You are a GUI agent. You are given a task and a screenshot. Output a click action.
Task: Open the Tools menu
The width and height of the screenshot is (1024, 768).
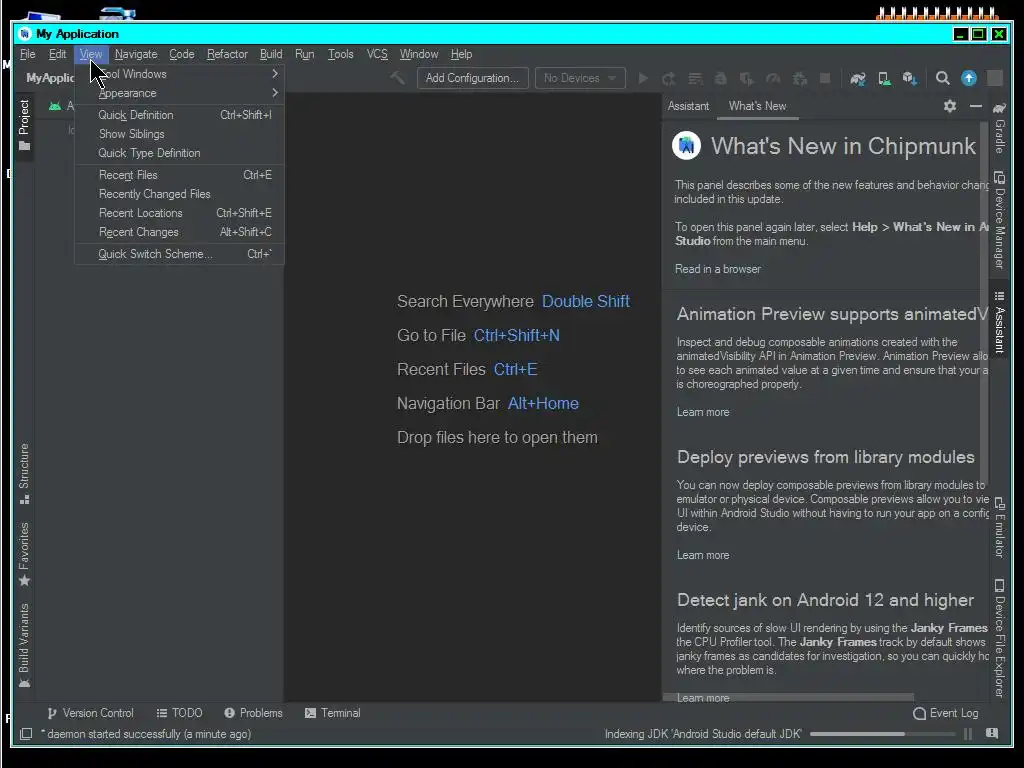click(340, 54)
